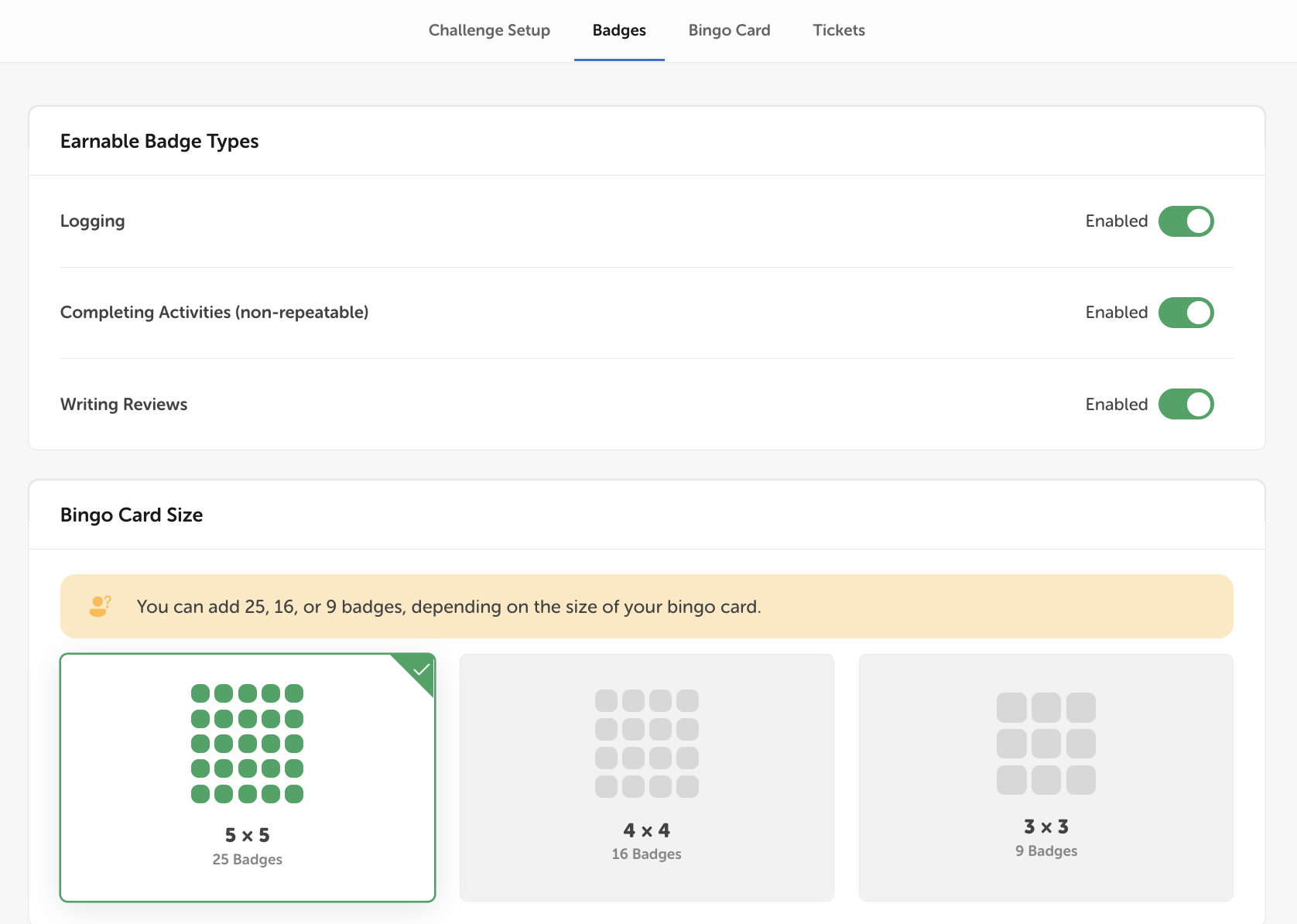Viewport: 1297px width, 924px height.
Task: Click the green checkmark corner on selected card
Action: [x=421, y=669]
